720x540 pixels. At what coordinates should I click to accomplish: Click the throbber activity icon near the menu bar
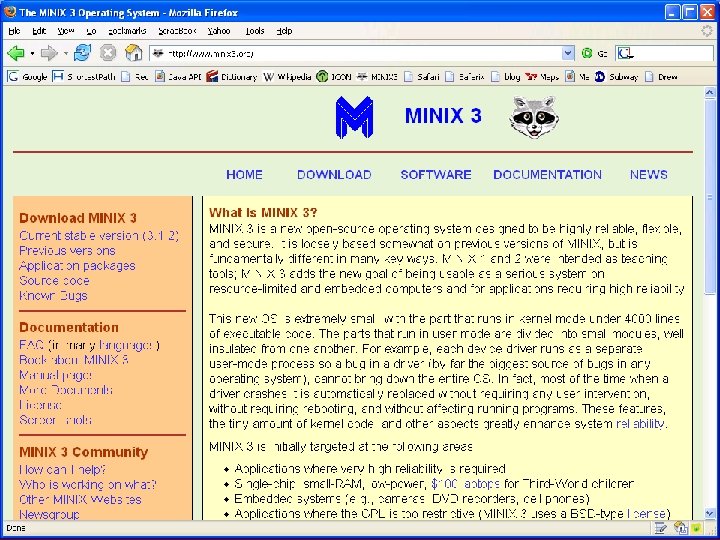[x=709, y=31]
